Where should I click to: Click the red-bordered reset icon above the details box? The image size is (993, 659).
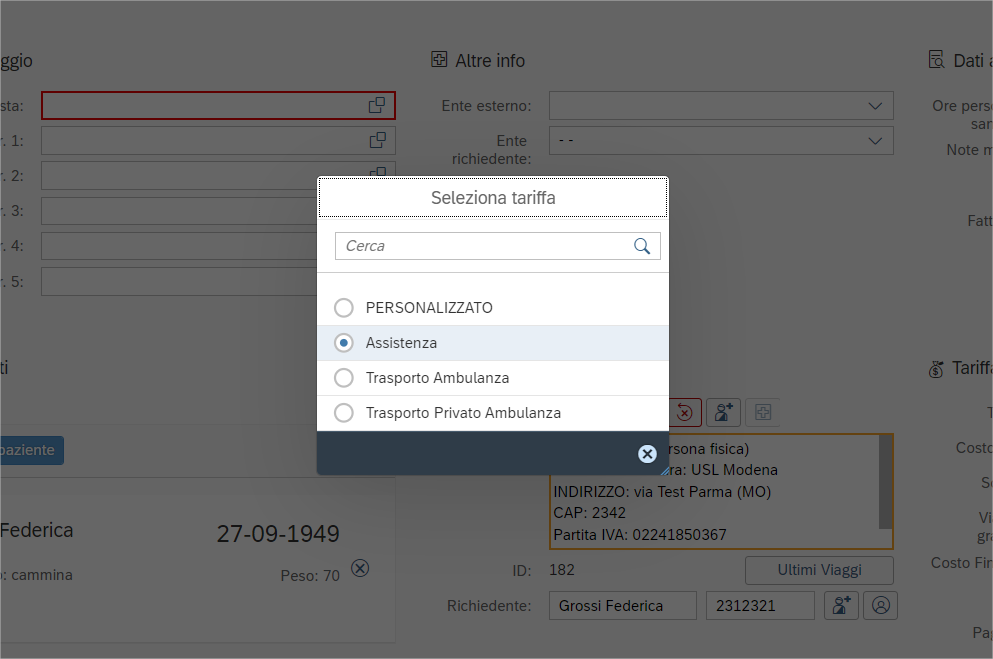[684, 412]
